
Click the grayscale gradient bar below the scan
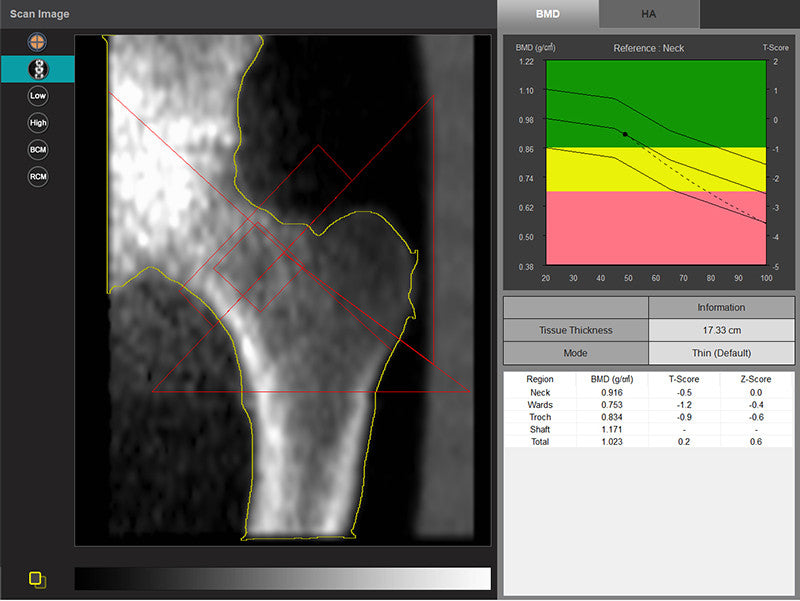(x=282, y=579)
